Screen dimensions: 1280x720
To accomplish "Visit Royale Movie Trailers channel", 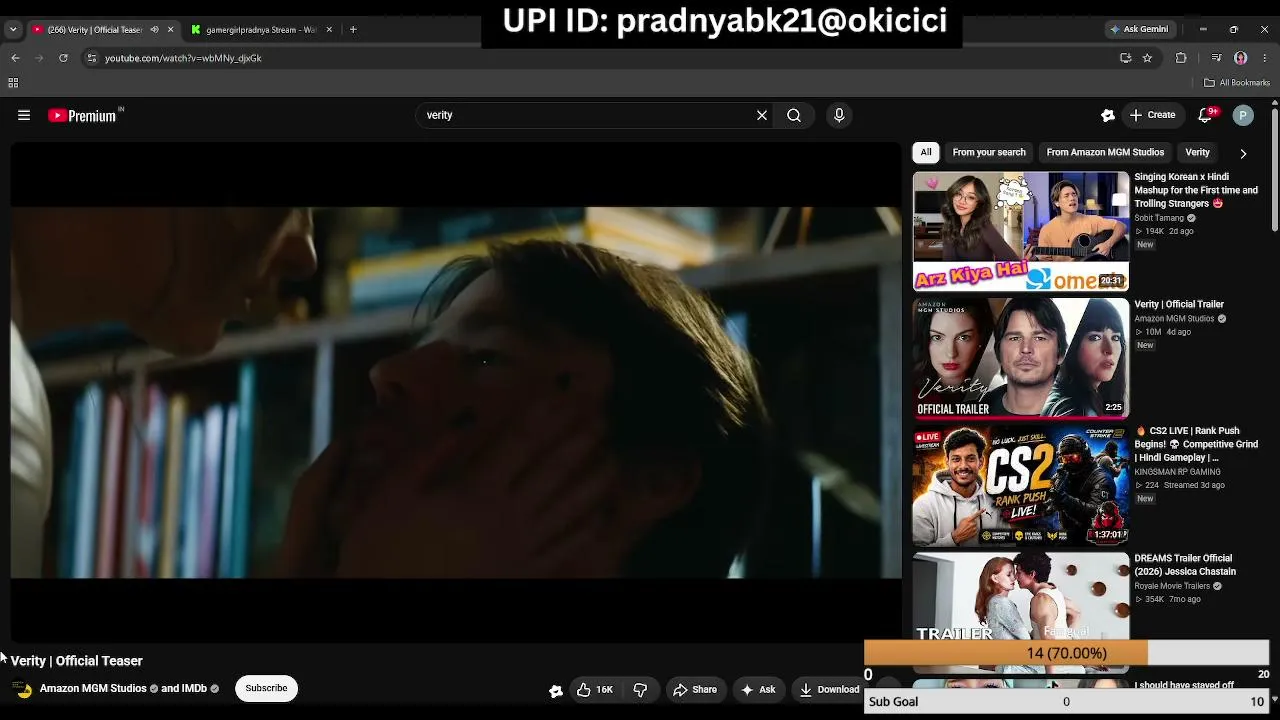I will (x=1172, y=586).
